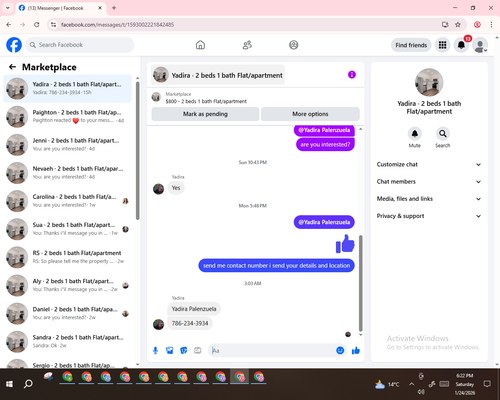500x400 pixels.
Task: Open the browser three-dot menu
Action: (491, 25)
